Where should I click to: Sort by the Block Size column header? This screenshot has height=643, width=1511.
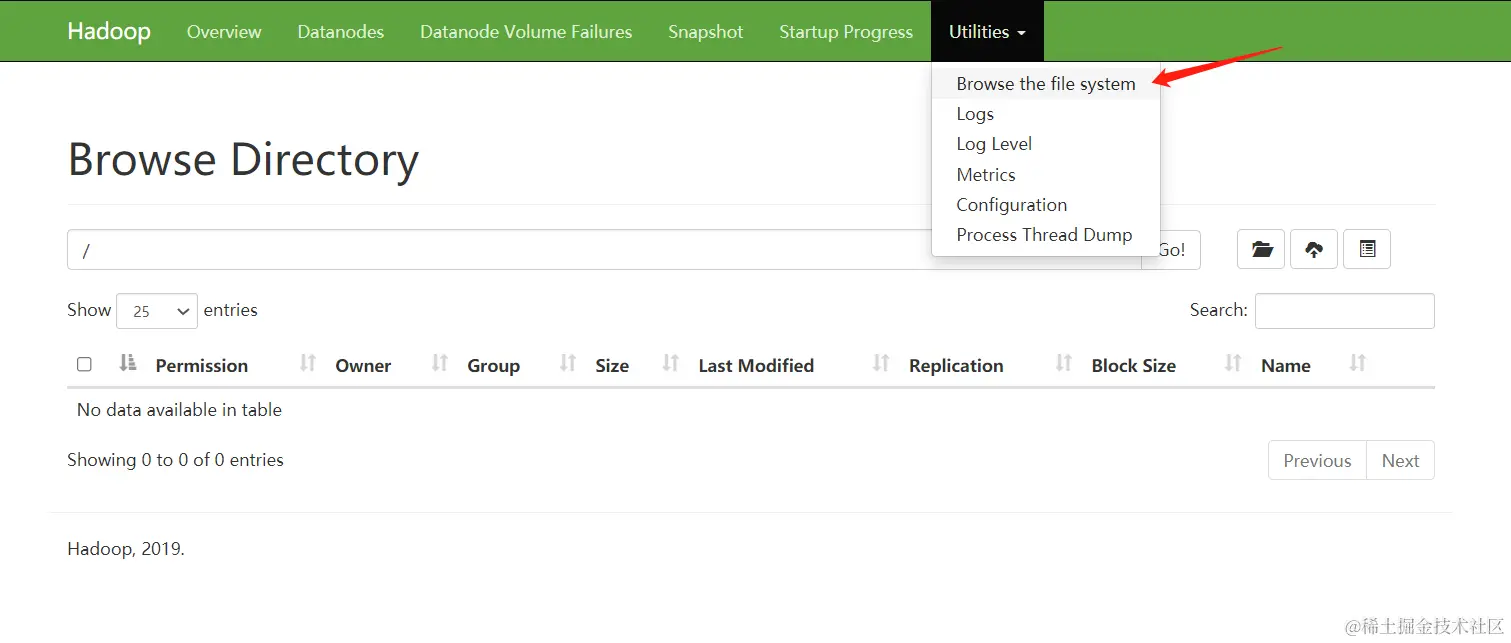click(x=1133, y=365)
